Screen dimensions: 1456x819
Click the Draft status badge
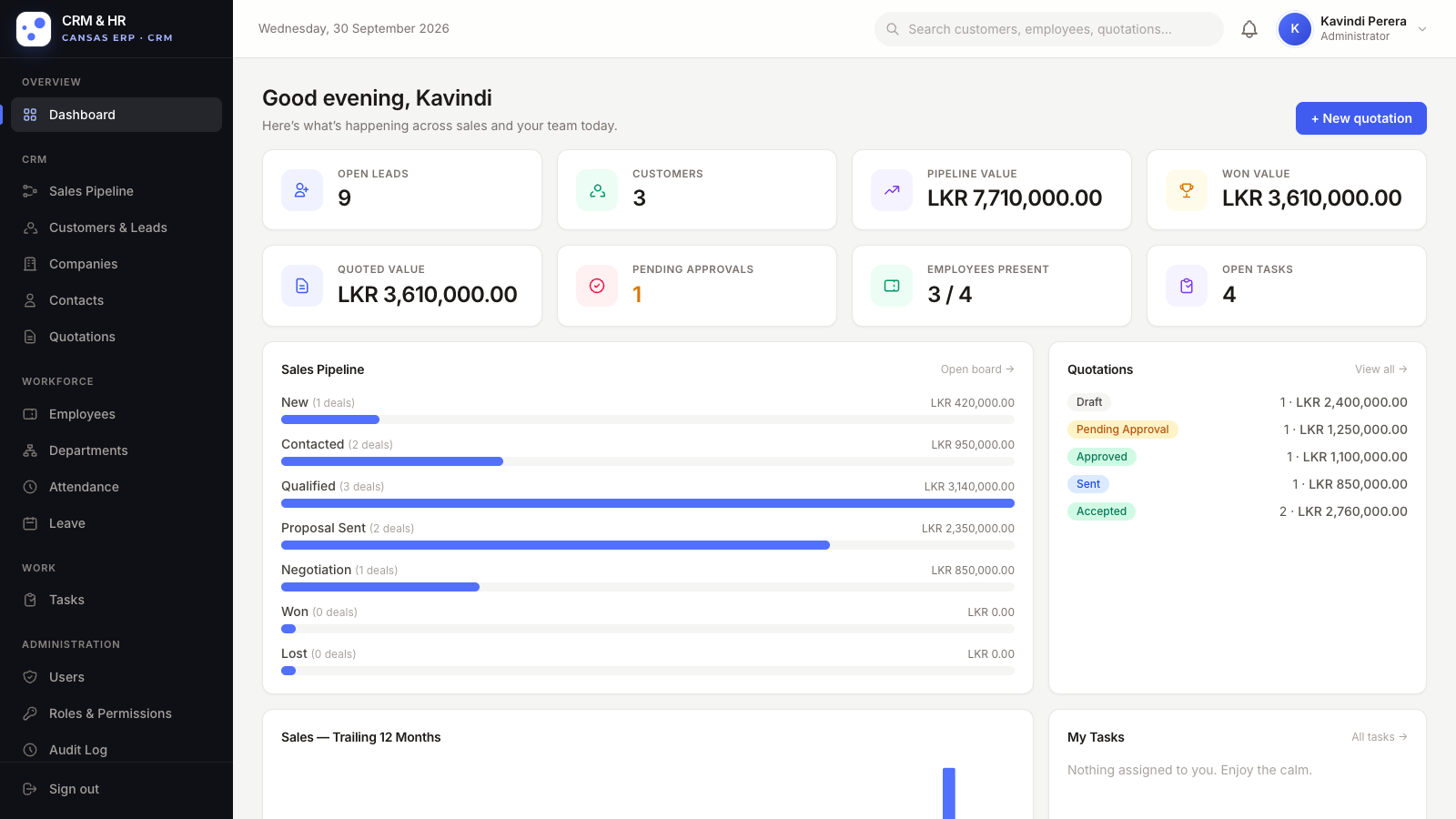[x=1089, y=402]
